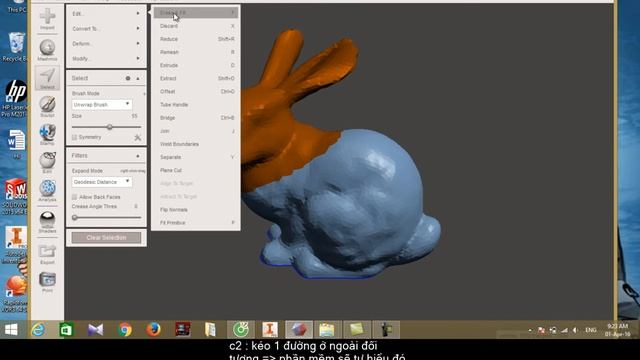This screenshot has height=360, width=640.
Task: Open Sticky Notes from taskbar
Action: (356, 329)
